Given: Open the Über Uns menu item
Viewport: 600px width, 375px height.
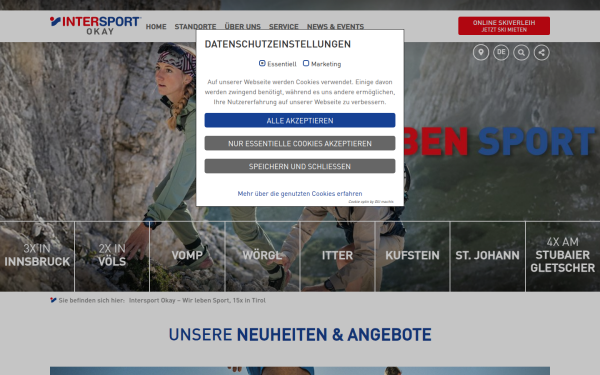Looking at the screenshot, I should tap(243, 27).
